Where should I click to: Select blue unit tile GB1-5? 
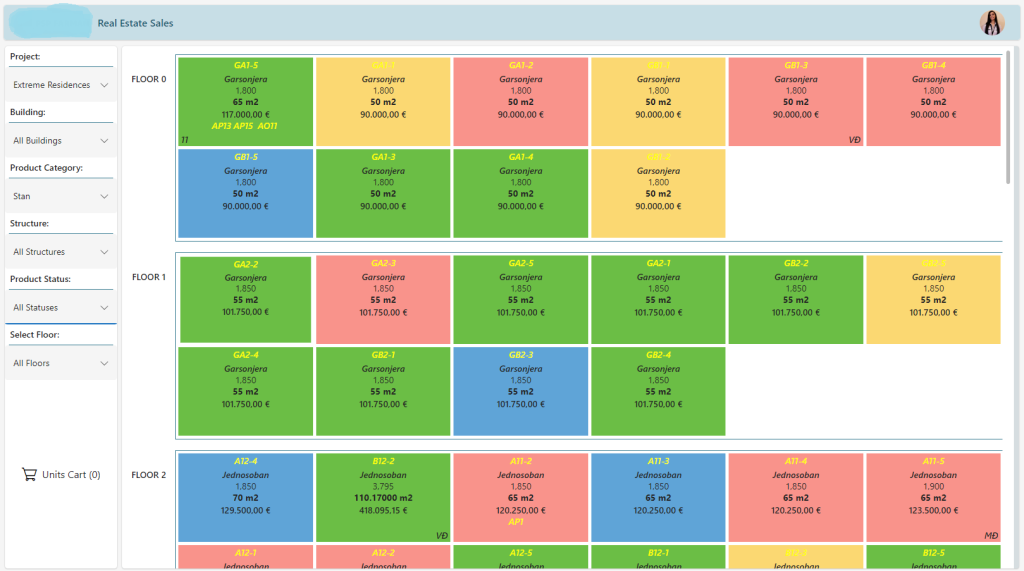(245, 193)
